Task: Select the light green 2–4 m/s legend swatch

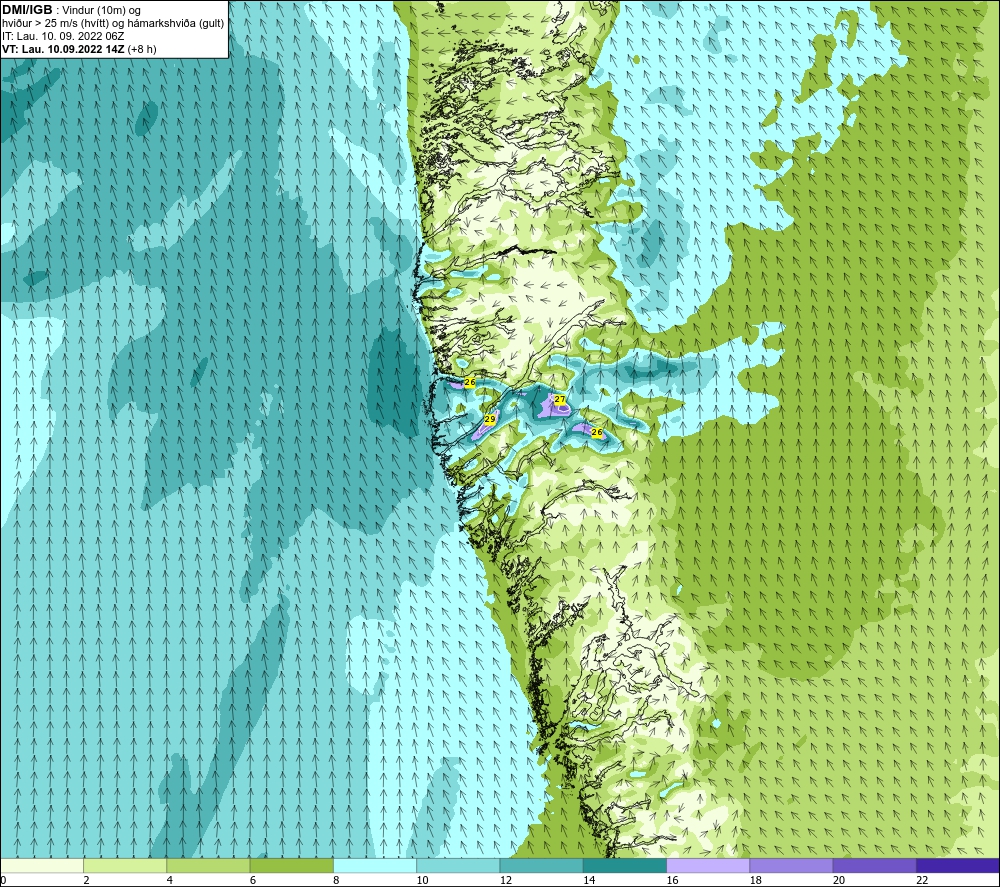Action: (x=125, y=865)
